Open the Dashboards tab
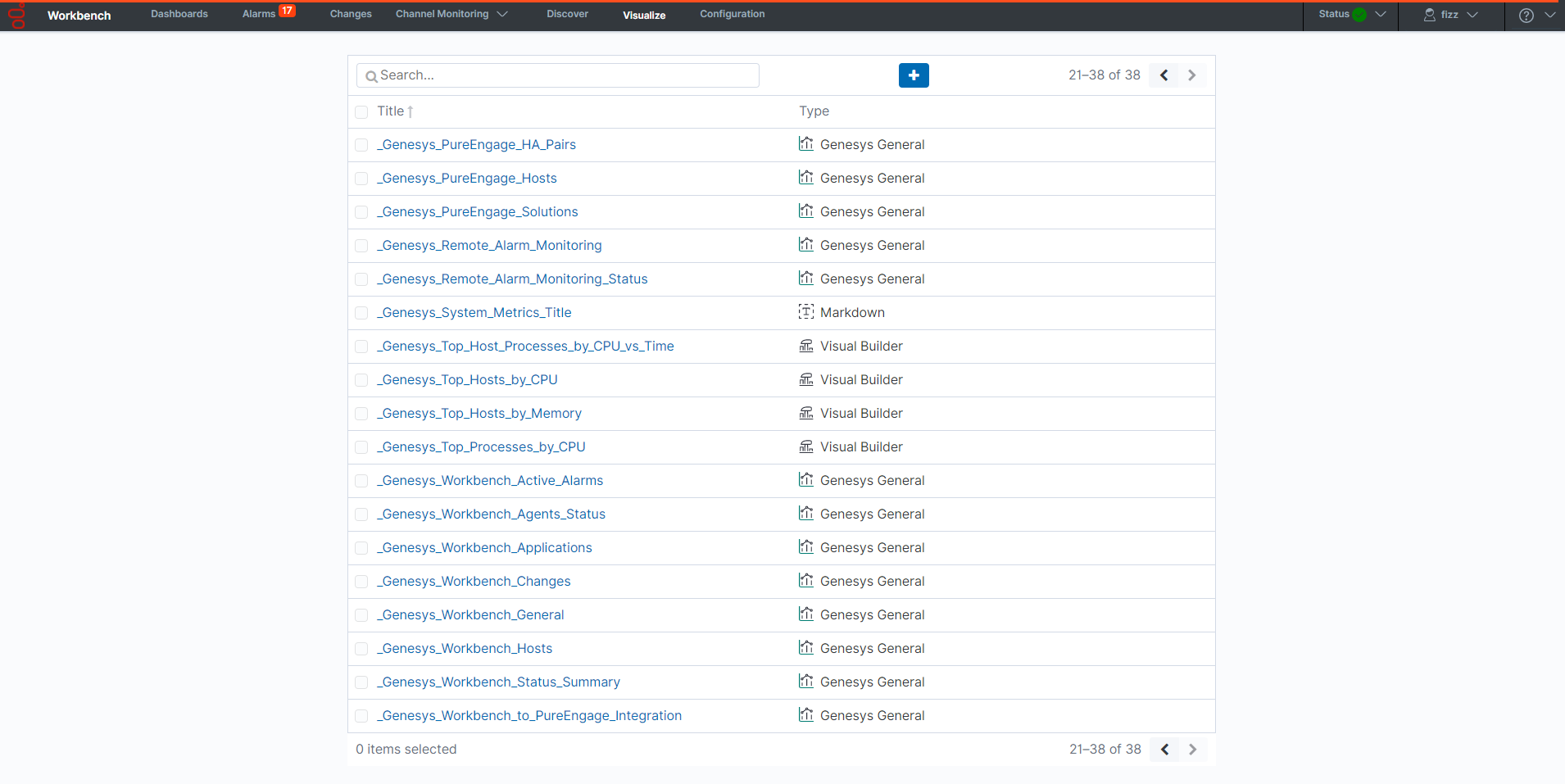Screen dimensions: 1565x784 tap(179, 14)
